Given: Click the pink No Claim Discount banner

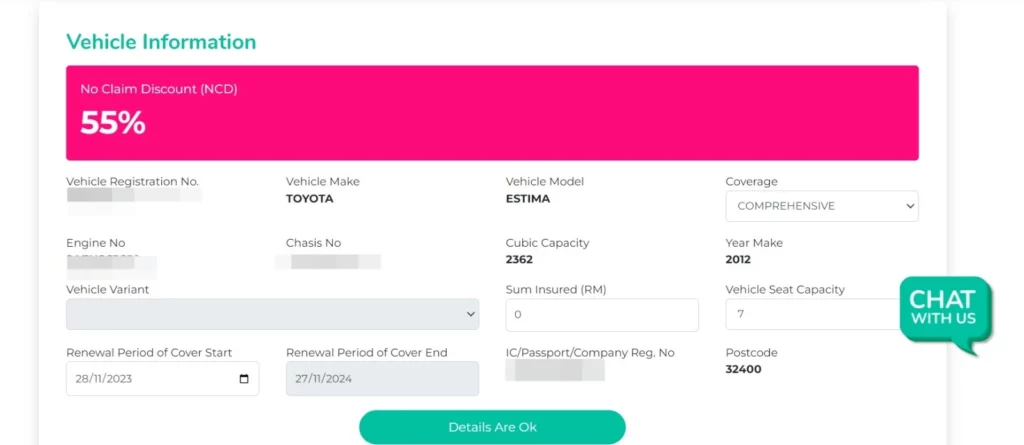Looking at the screenshot, I should (492, 112).
